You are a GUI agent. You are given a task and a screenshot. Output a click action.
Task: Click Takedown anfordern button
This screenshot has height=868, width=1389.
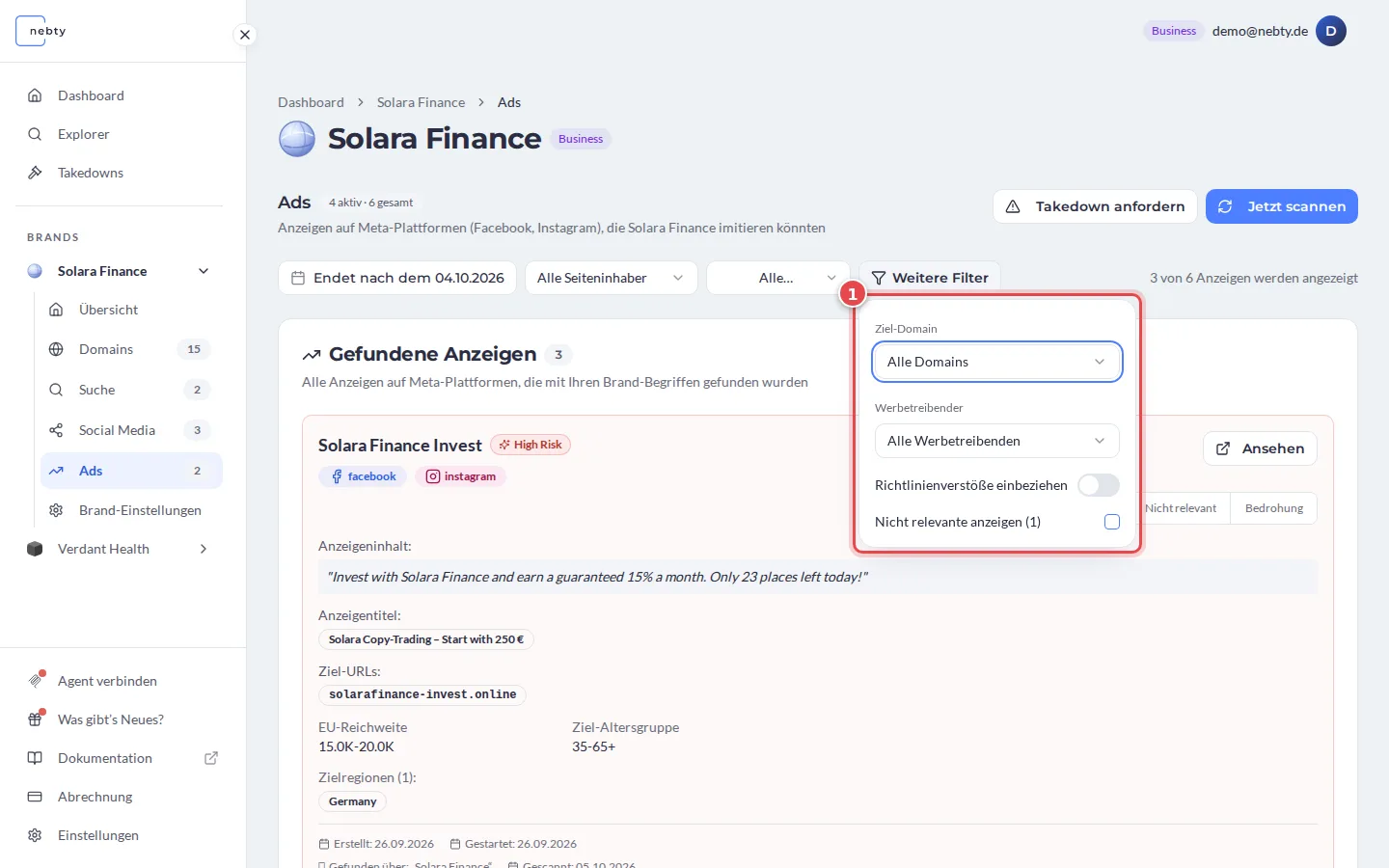pyautogui.click(x=1095, y=206)
